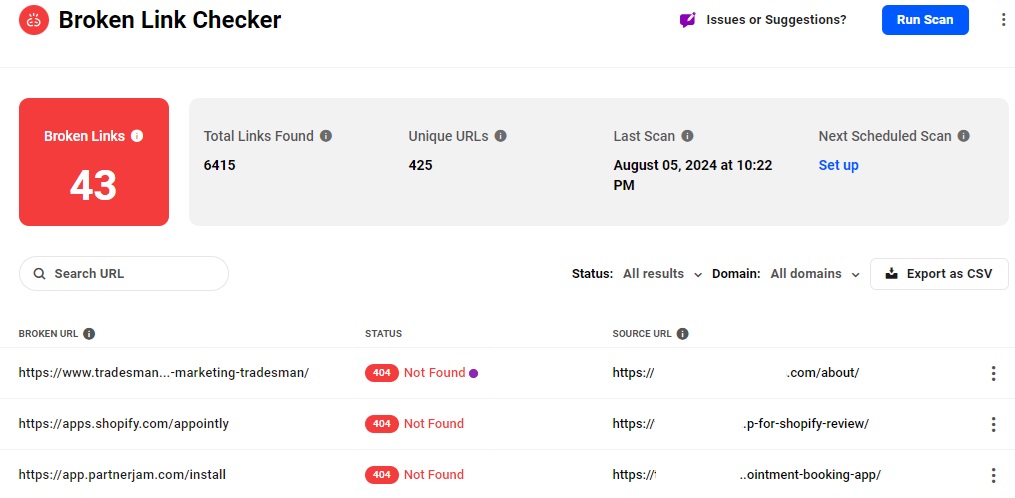Open row menu for apps.shopify.com/appointly link

[x=993, y=424]
